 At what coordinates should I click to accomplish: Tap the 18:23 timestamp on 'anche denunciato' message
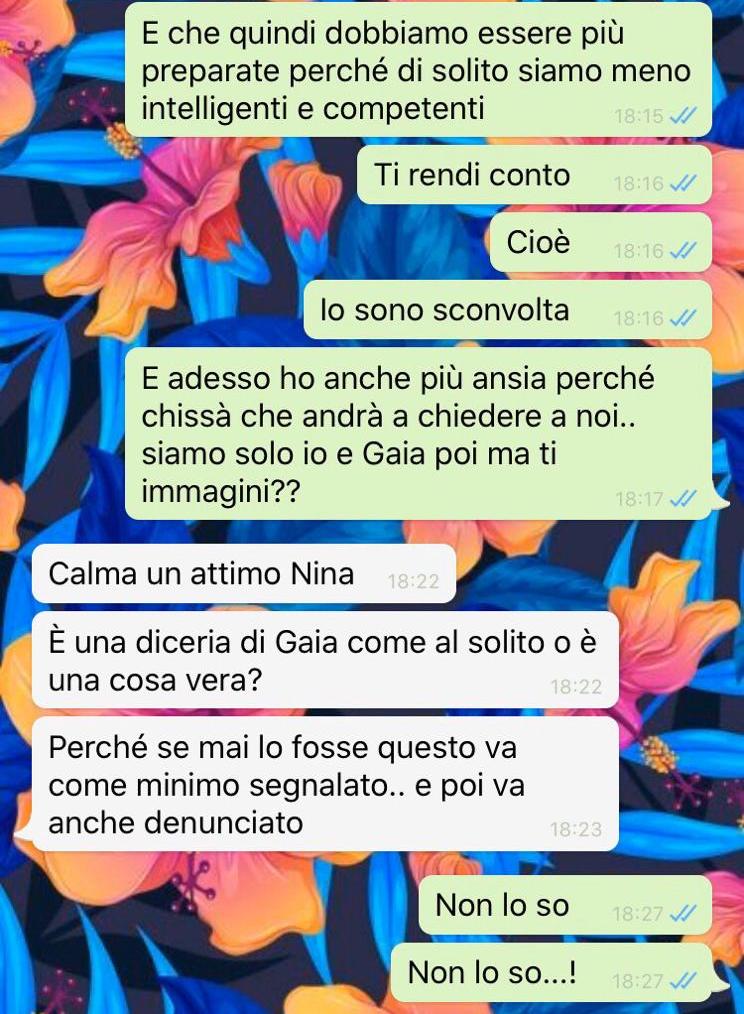click(x=576, y=829)
